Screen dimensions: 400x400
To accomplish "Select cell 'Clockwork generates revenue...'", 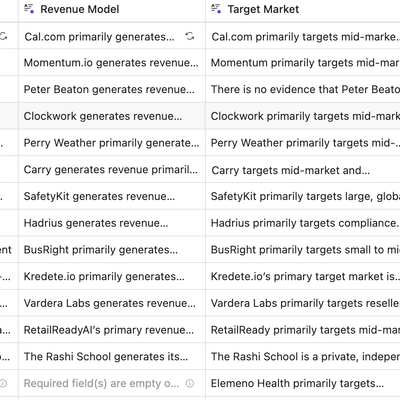I will pos(112,116).
